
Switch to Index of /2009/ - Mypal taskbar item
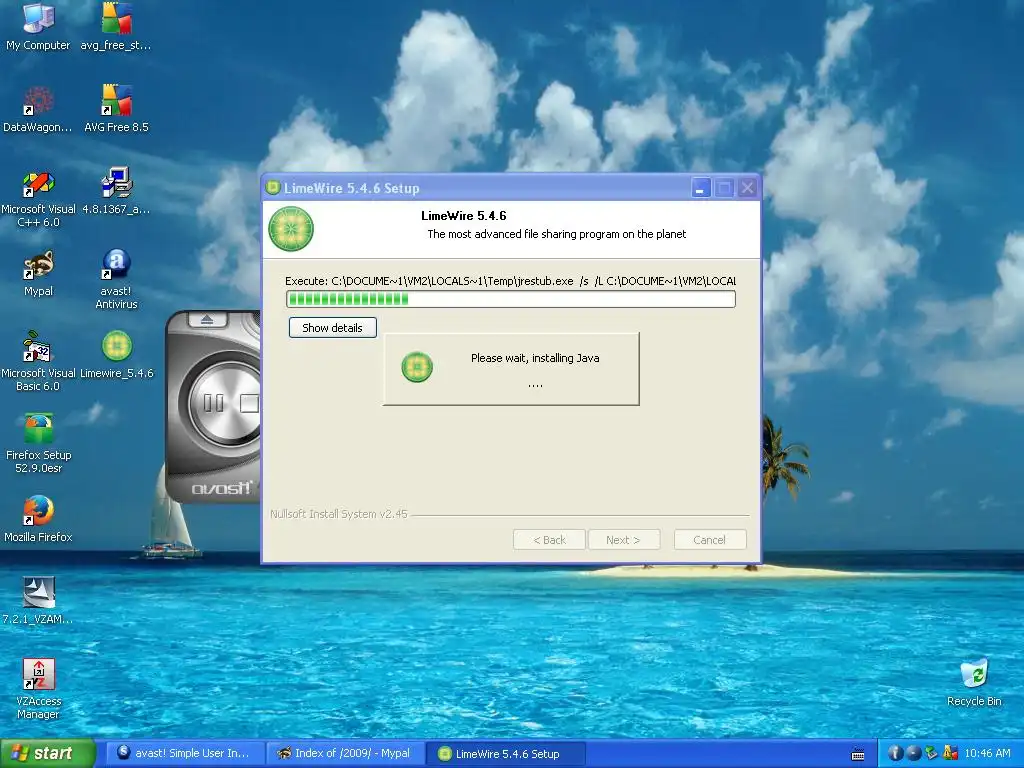345,753
